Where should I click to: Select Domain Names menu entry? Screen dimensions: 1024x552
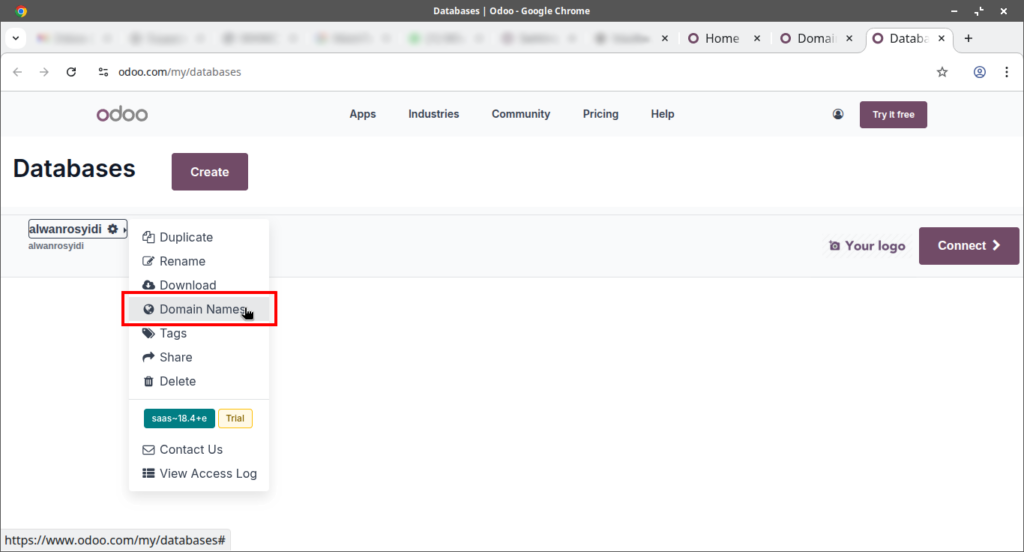point(201,309)
